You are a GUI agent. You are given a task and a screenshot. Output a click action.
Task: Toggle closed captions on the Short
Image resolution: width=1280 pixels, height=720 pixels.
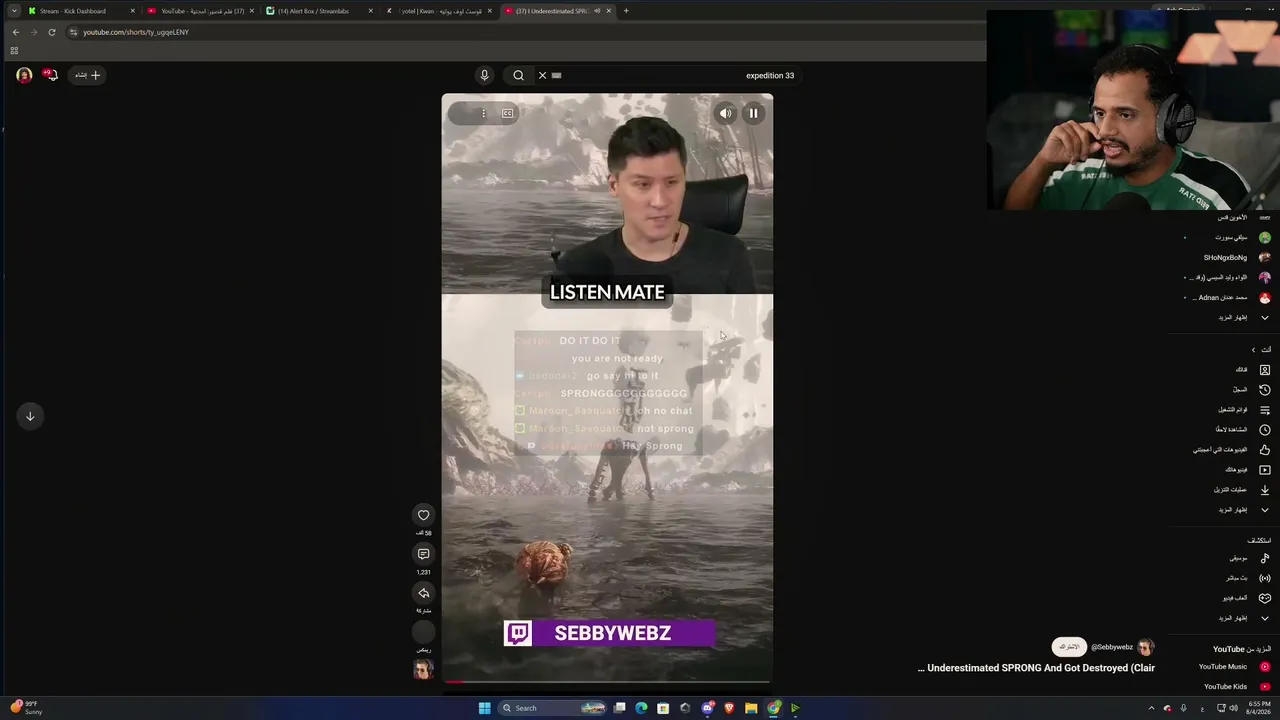click(508, 113)
